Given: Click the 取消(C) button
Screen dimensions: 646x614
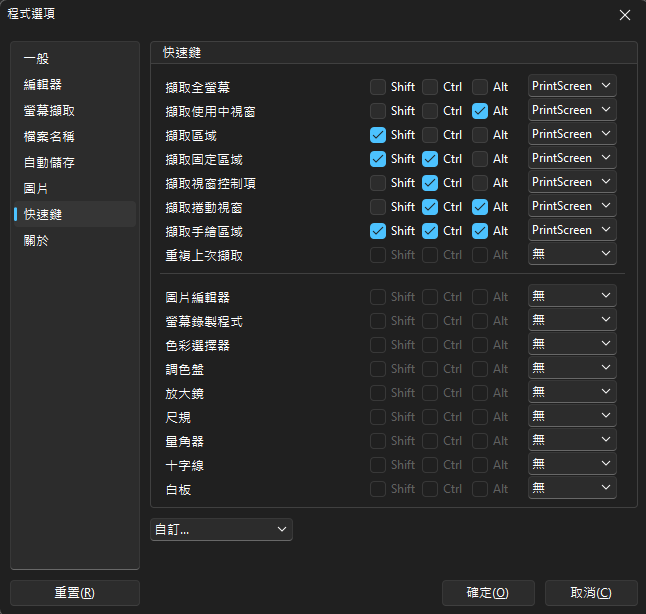Looking at the screenshot, I should (x=591, y=593).
